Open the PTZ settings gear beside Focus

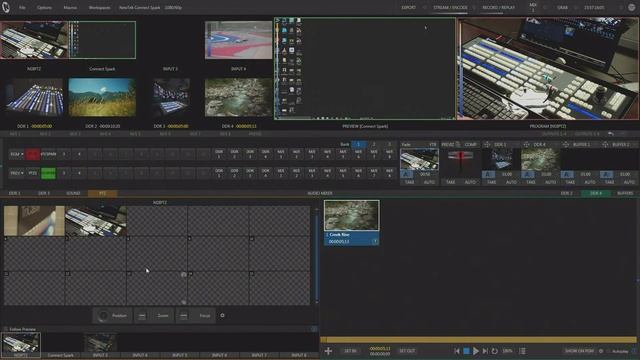point(222,315)
